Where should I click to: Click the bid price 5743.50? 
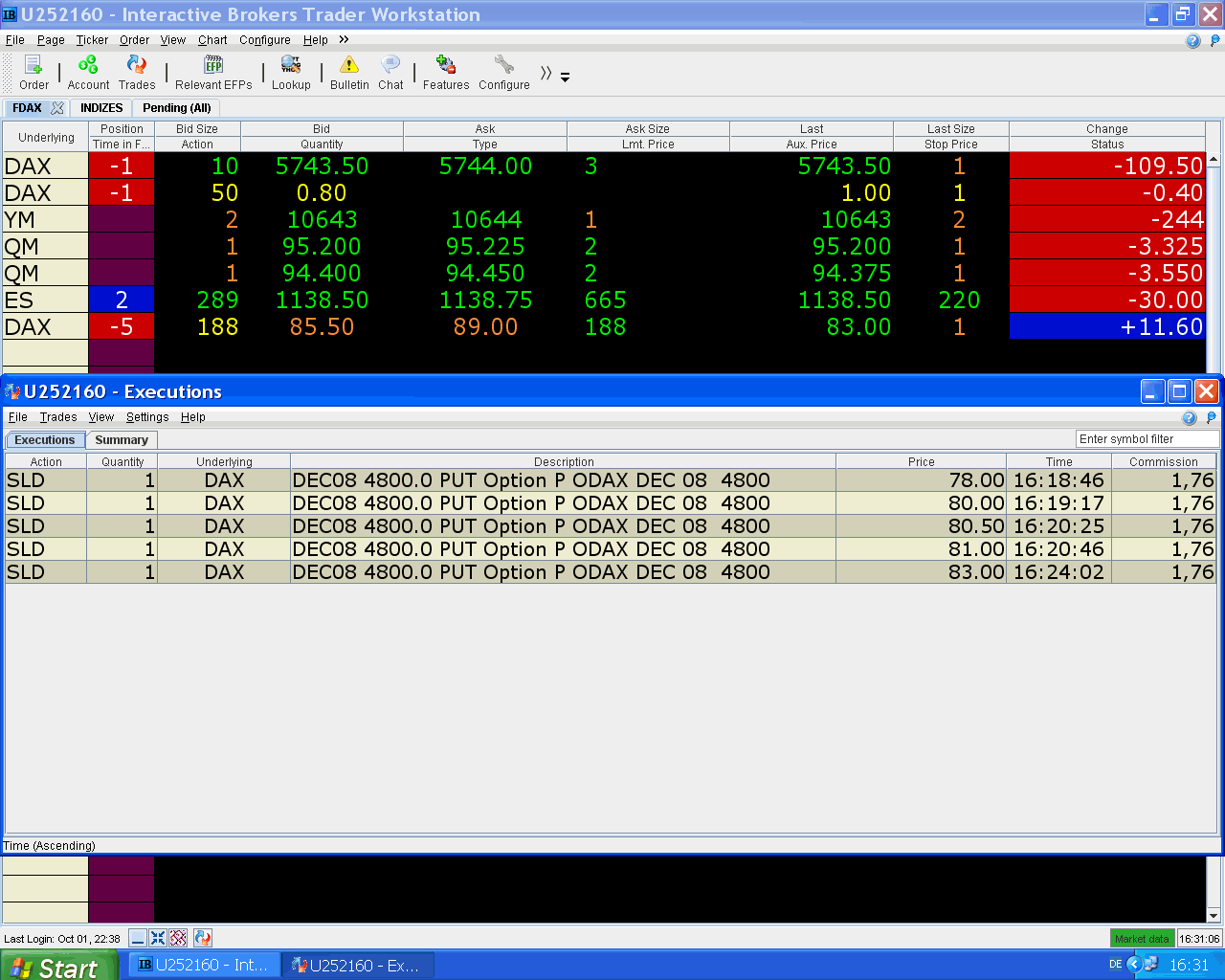coord(322,166)
